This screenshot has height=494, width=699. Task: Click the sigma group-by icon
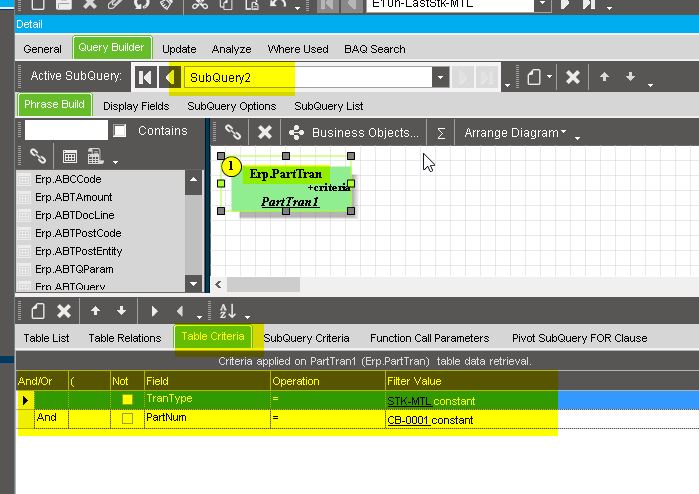pyautogui.click(x=441, y=133)
